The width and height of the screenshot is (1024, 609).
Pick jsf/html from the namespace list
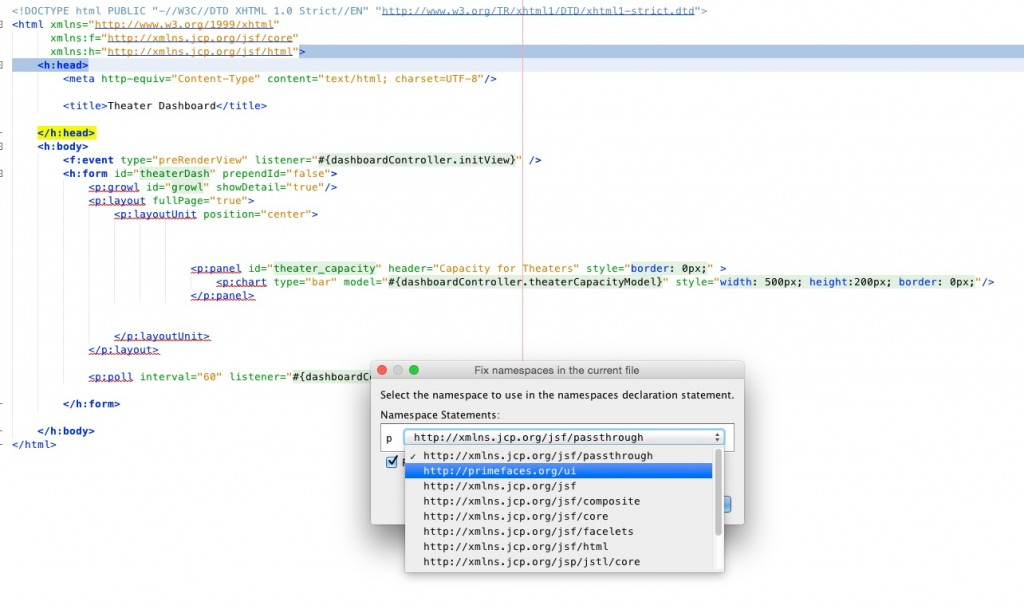pos(558,546)
